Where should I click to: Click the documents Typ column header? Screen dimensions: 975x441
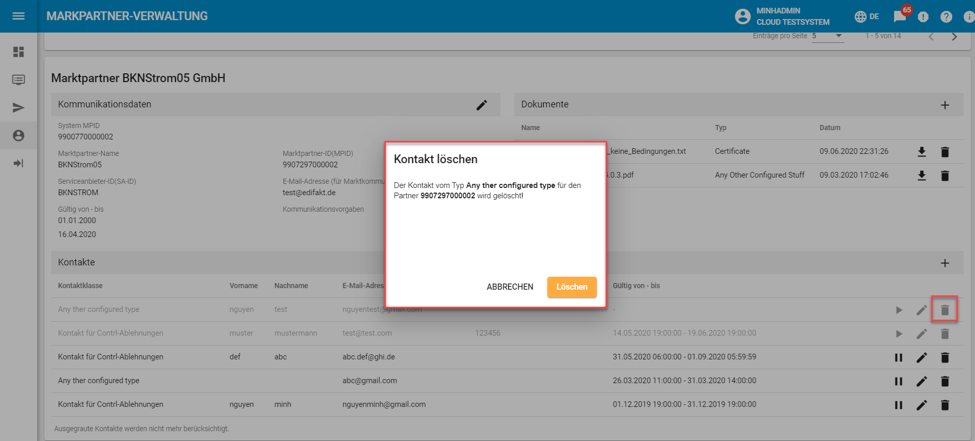click(721, 128)
